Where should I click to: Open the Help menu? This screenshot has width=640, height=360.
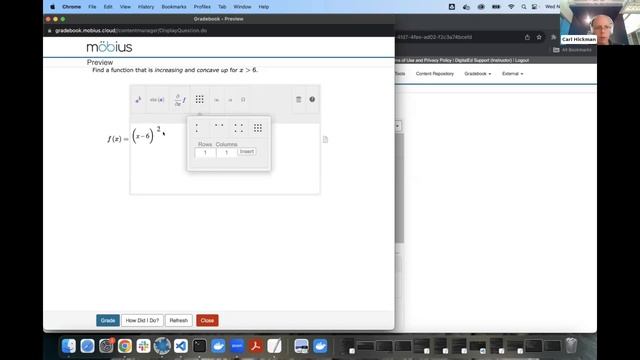[x=264, y=7]
